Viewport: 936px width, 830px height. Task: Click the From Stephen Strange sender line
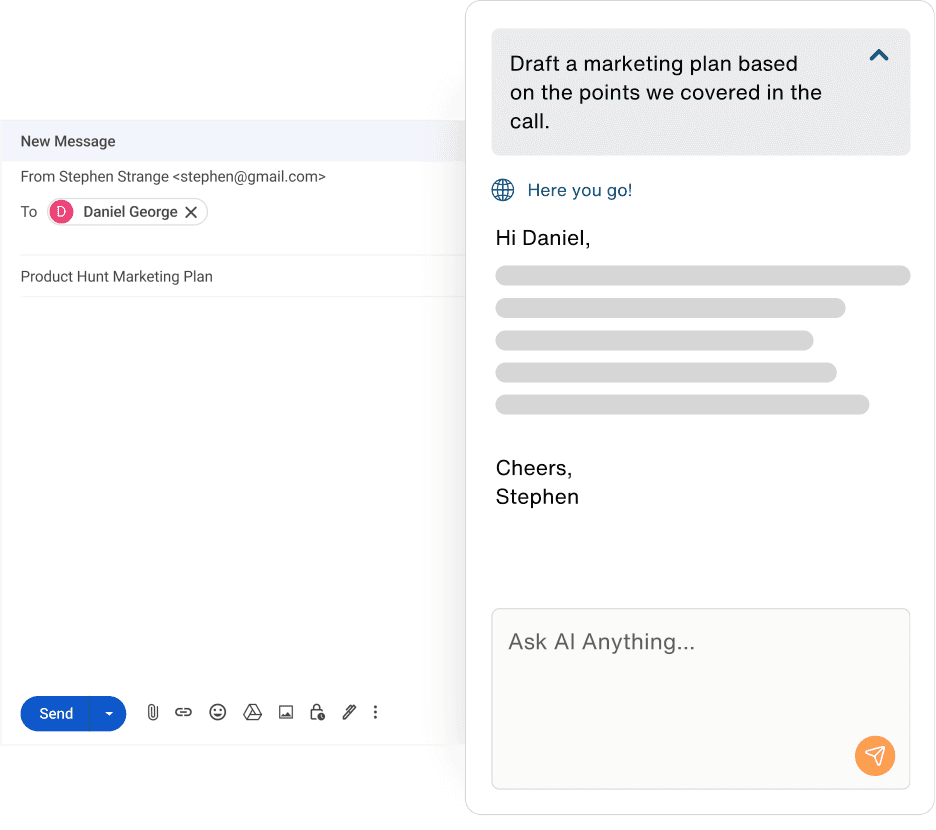coord(173,177)
